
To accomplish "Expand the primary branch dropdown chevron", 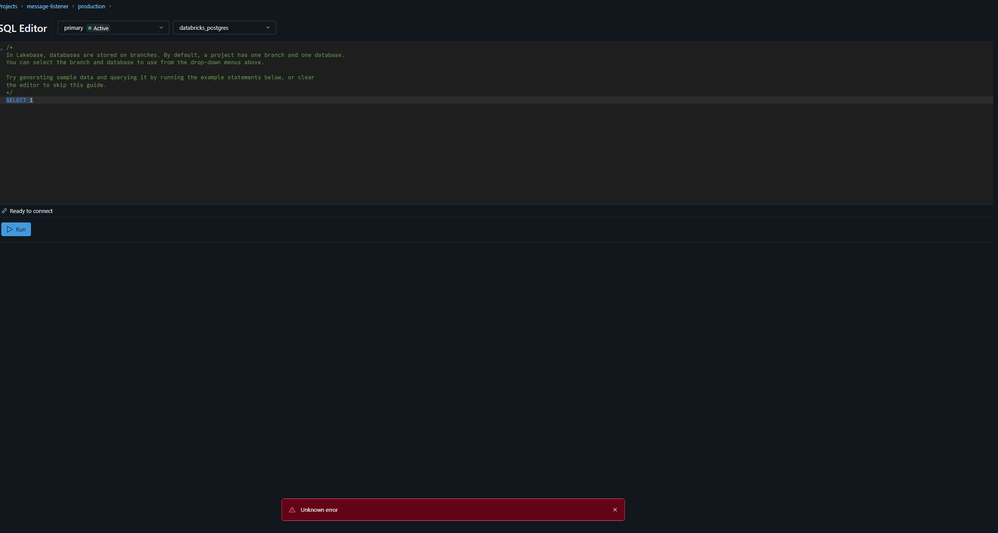I will coord(161,28).
